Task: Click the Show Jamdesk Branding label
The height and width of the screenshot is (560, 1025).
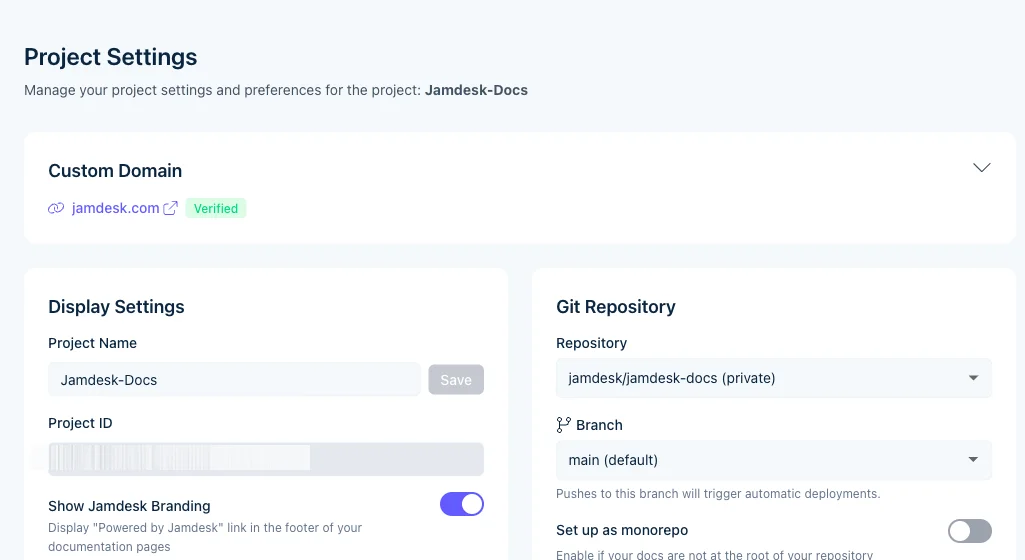Action: 129,506
